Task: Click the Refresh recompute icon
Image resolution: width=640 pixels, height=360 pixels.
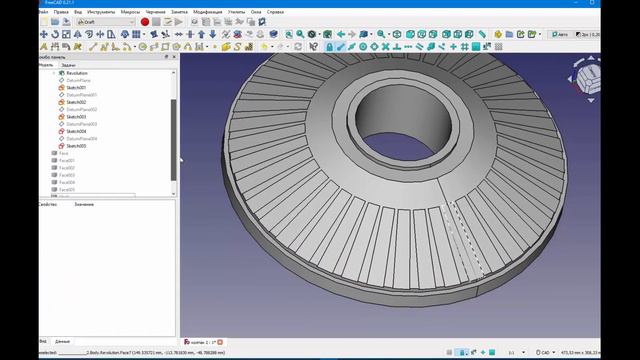Action: tap(298, 47)
